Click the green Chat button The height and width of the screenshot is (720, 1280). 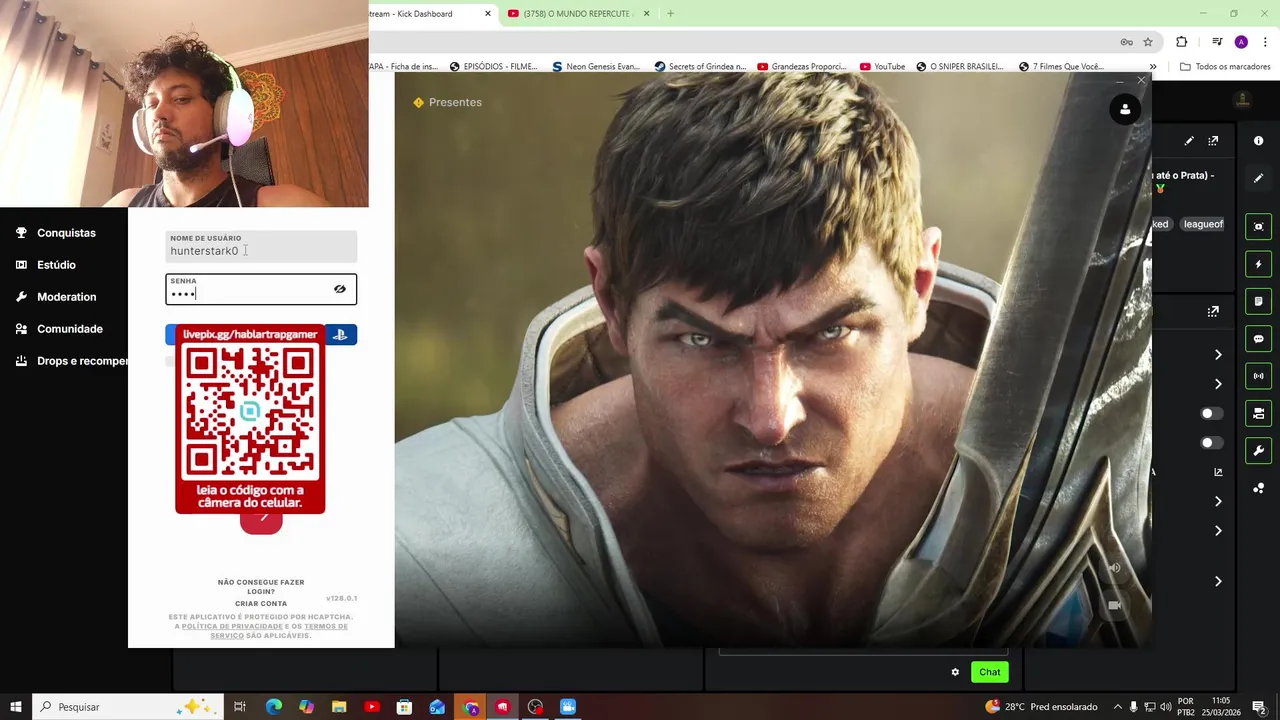pos(989,672)
